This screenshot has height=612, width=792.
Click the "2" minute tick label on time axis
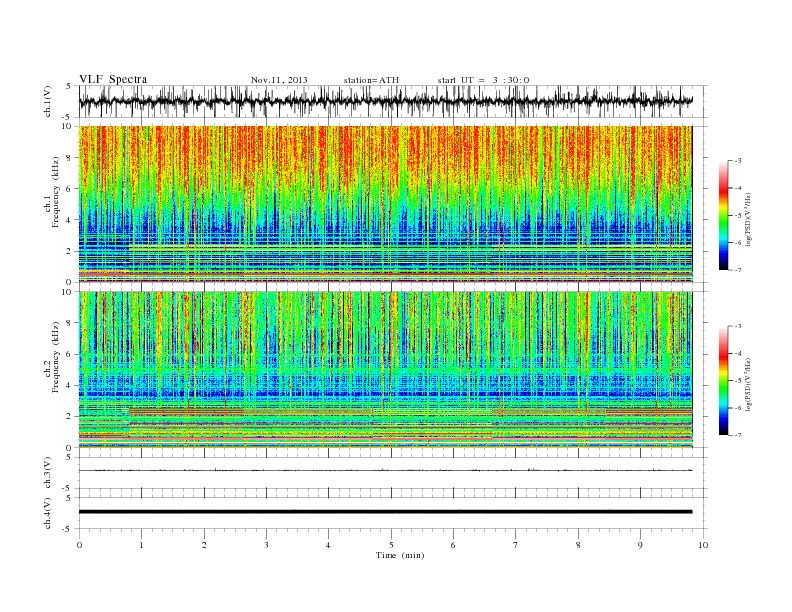click(204, 545)
